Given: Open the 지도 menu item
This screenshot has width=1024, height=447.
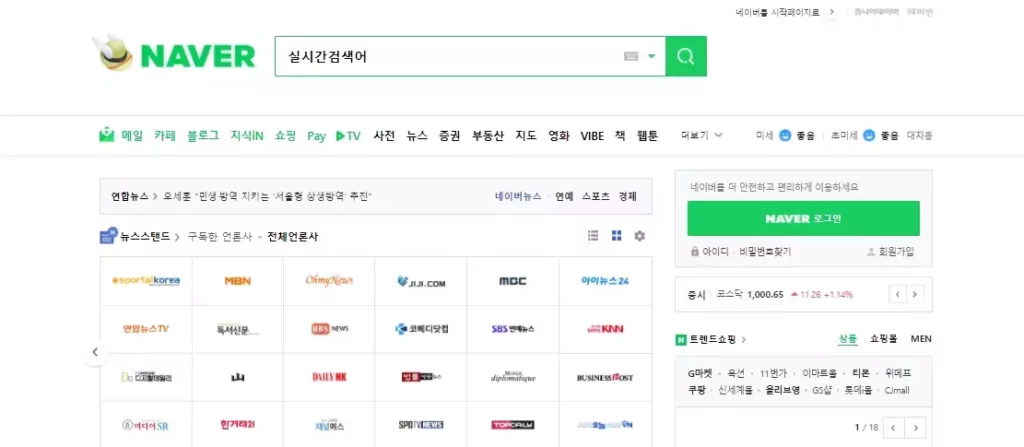Looking at the screenshot, I should tap(526, 136).
